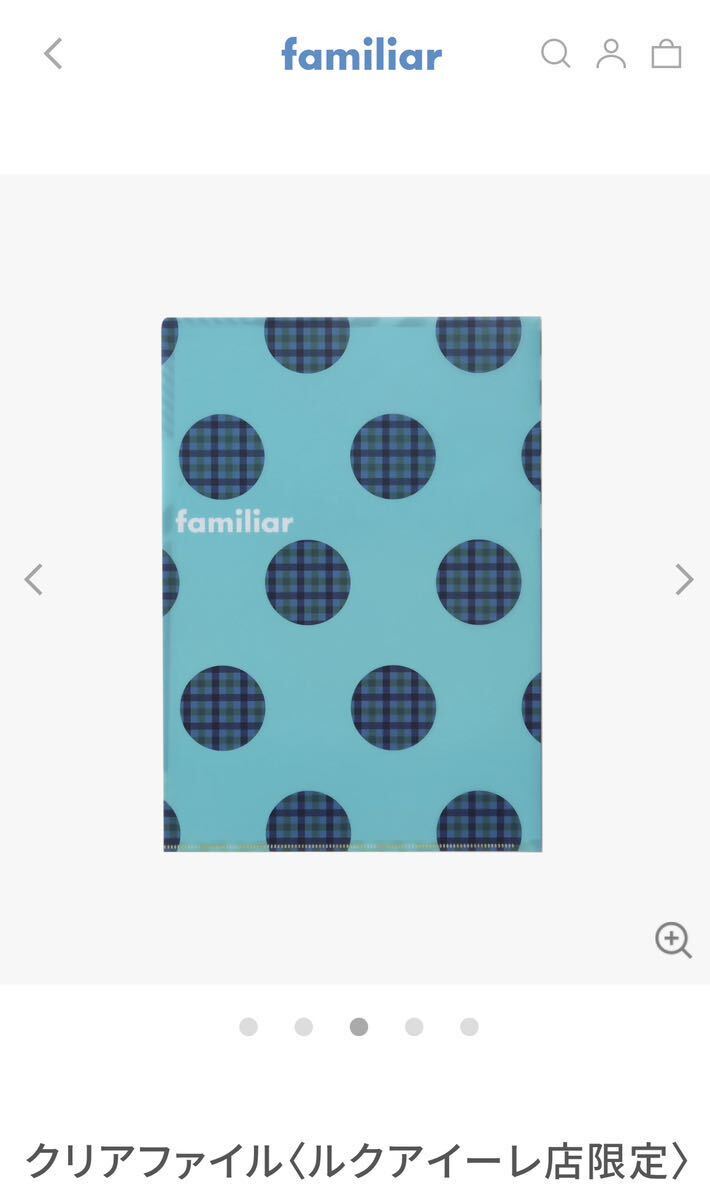Viewport: 710px width, 1200px height.
Task: Tap the plaid circle directly below familiar lettering
Action: pos(308,582)
